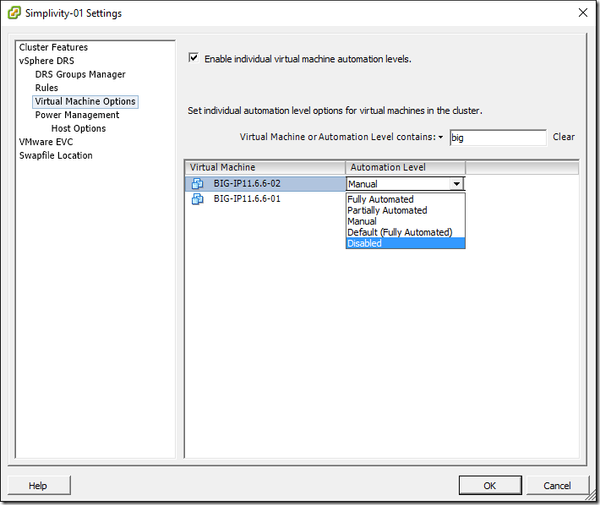The width and height of the screenshot is (600, 505).
Task: Clear the virtual machine filter
Action: [x=563, y=137]
